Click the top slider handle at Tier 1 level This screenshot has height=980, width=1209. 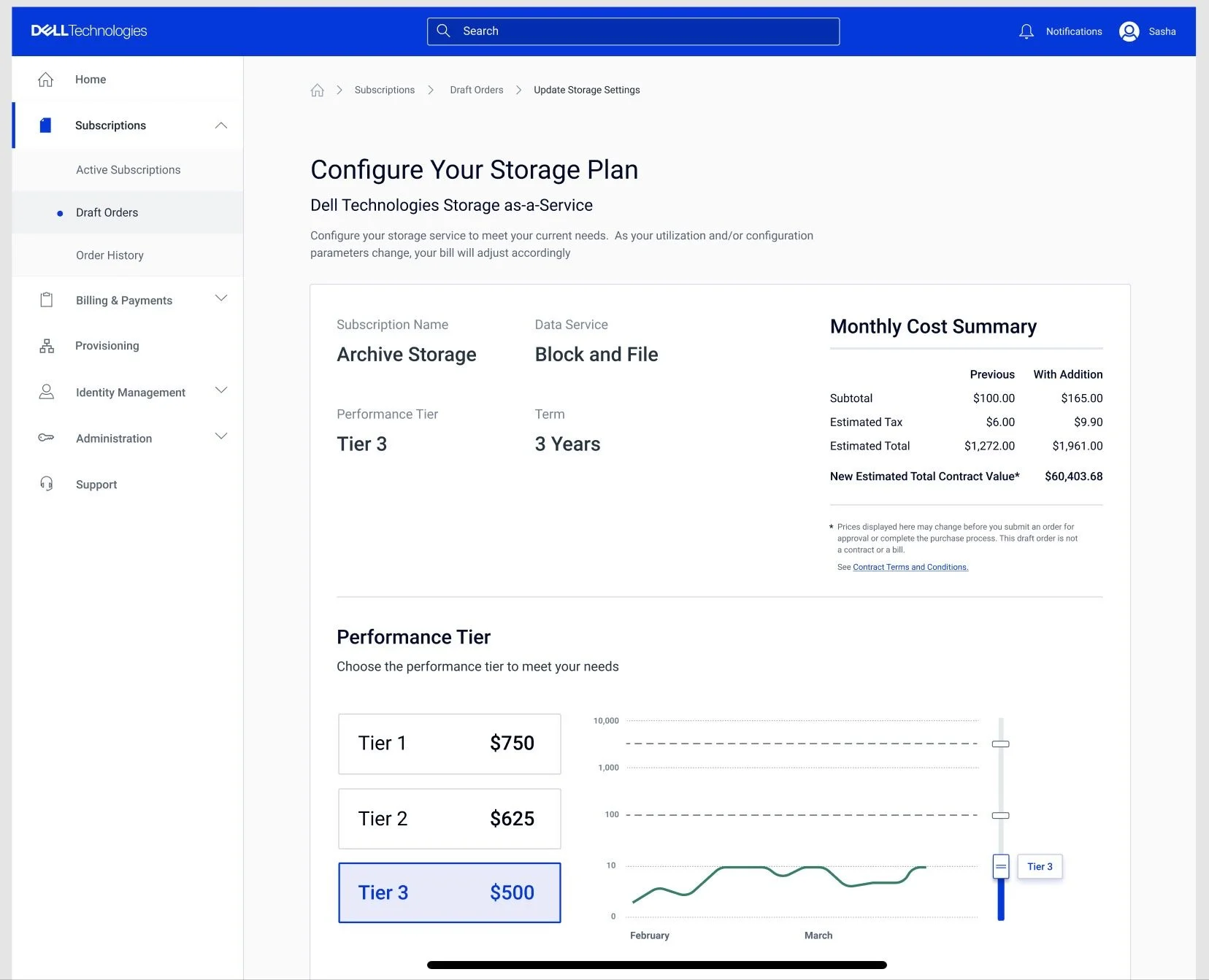point(1000,744)
